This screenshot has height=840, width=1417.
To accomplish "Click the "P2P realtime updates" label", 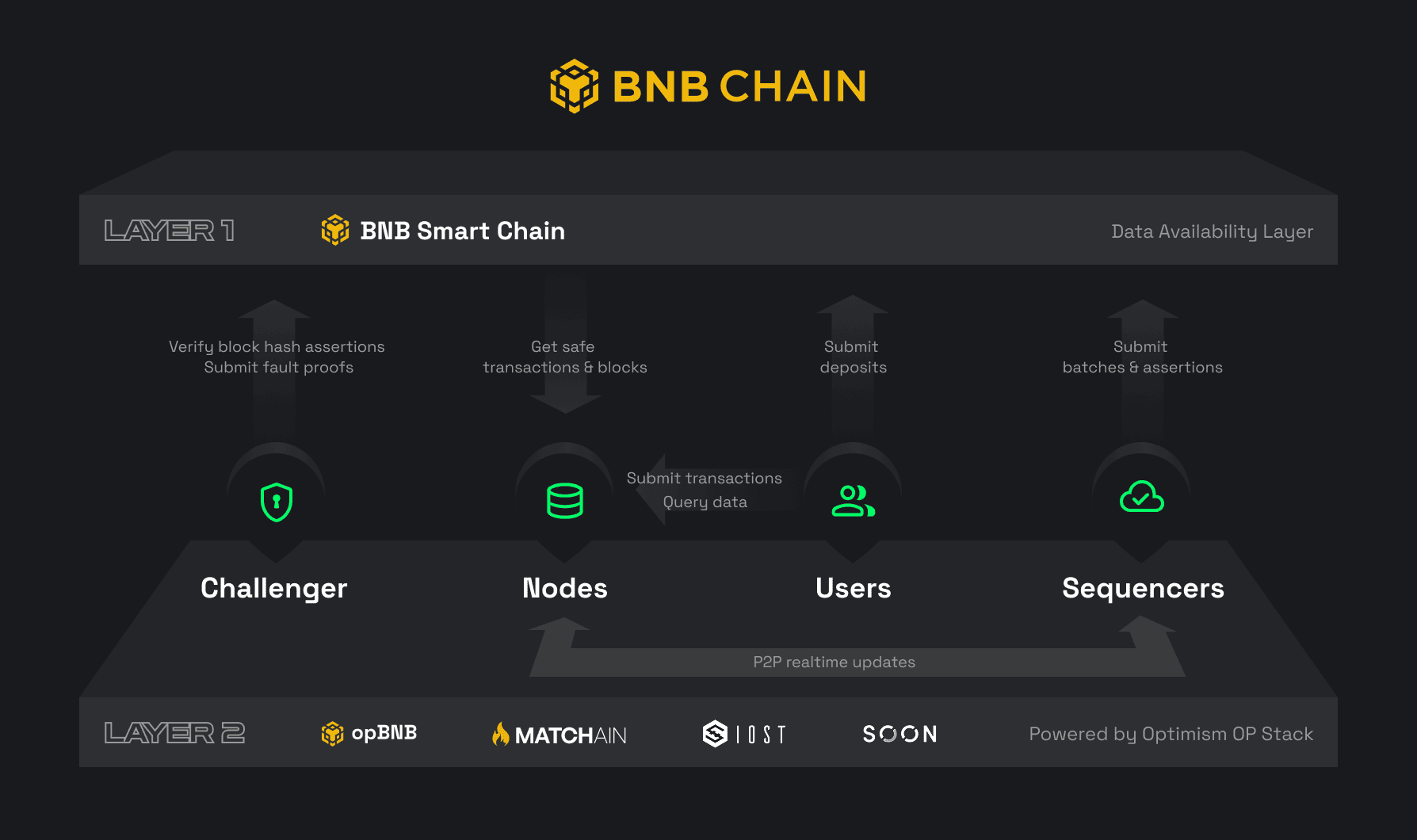I will 834,662.
